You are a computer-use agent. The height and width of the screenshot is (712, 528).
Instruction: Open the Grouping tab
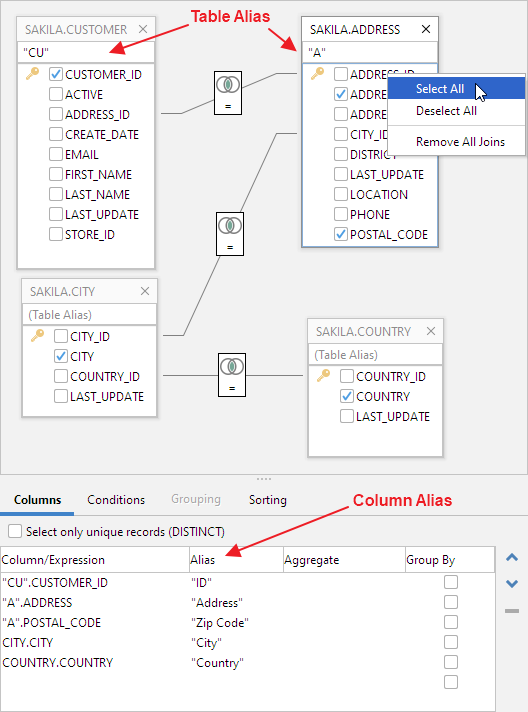pyautogui.click(x=196, y=499)
